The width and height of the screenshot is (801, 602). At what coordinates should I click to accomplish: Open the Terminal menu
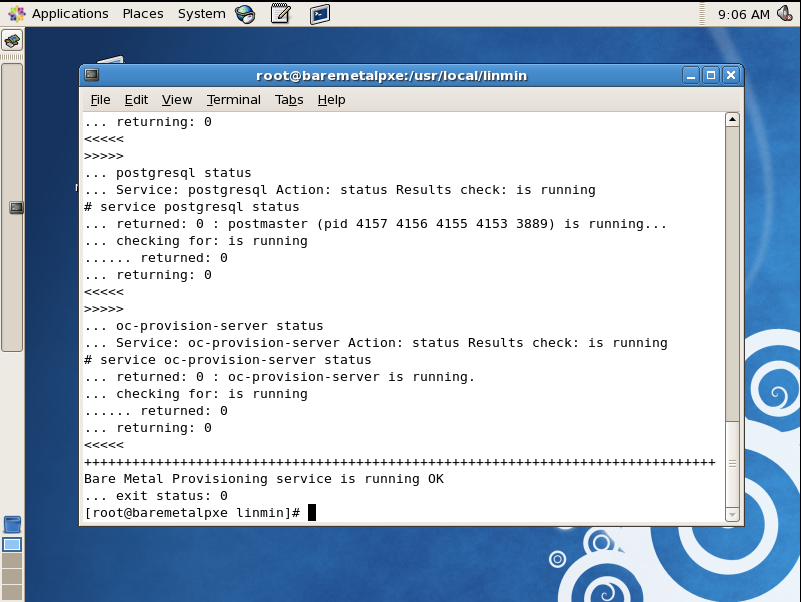click(x=233, y=100)
